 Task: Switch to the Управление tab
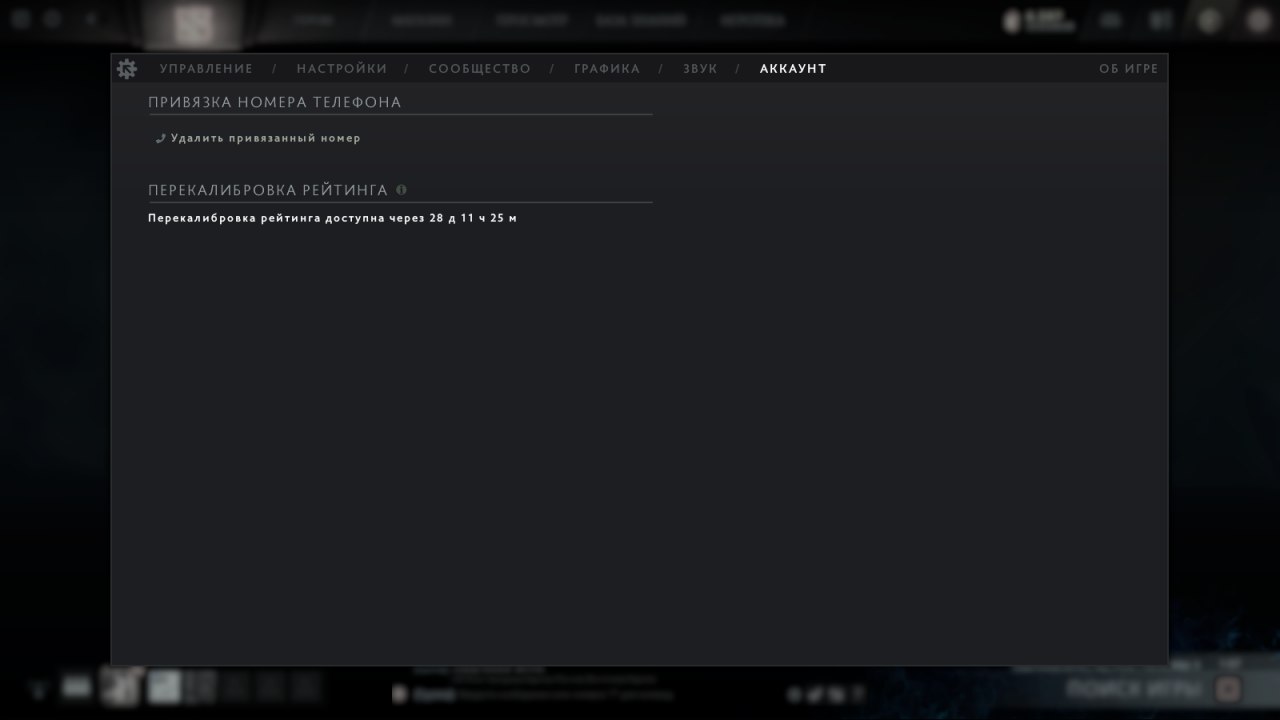[206, 69]
